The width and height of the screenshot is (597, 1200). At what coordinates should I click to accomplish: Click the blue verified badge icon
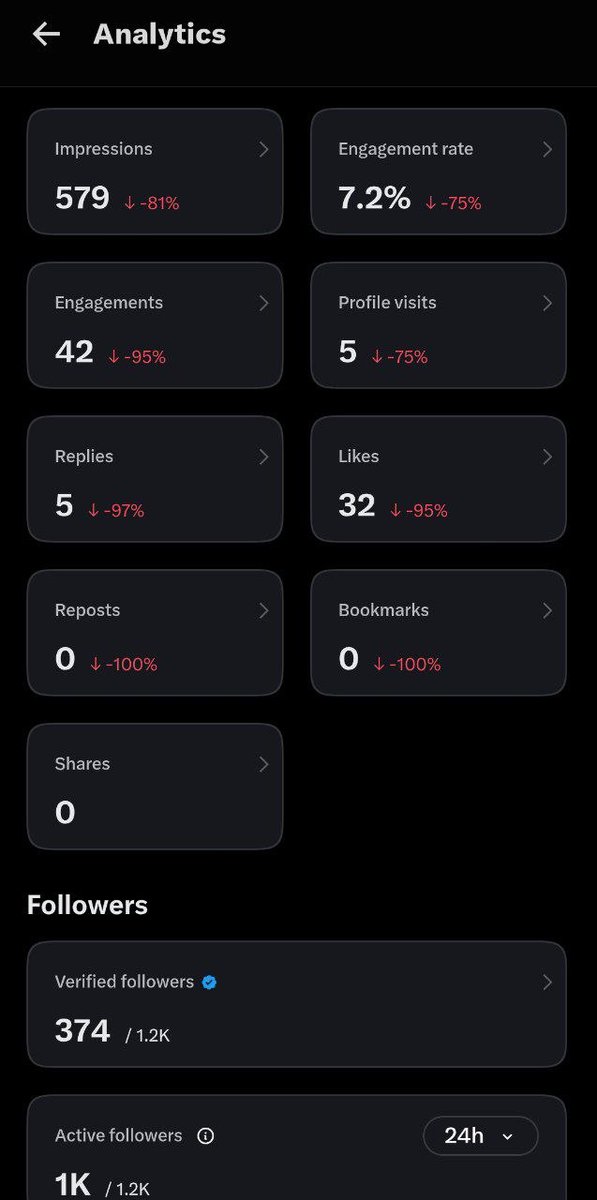209,982
